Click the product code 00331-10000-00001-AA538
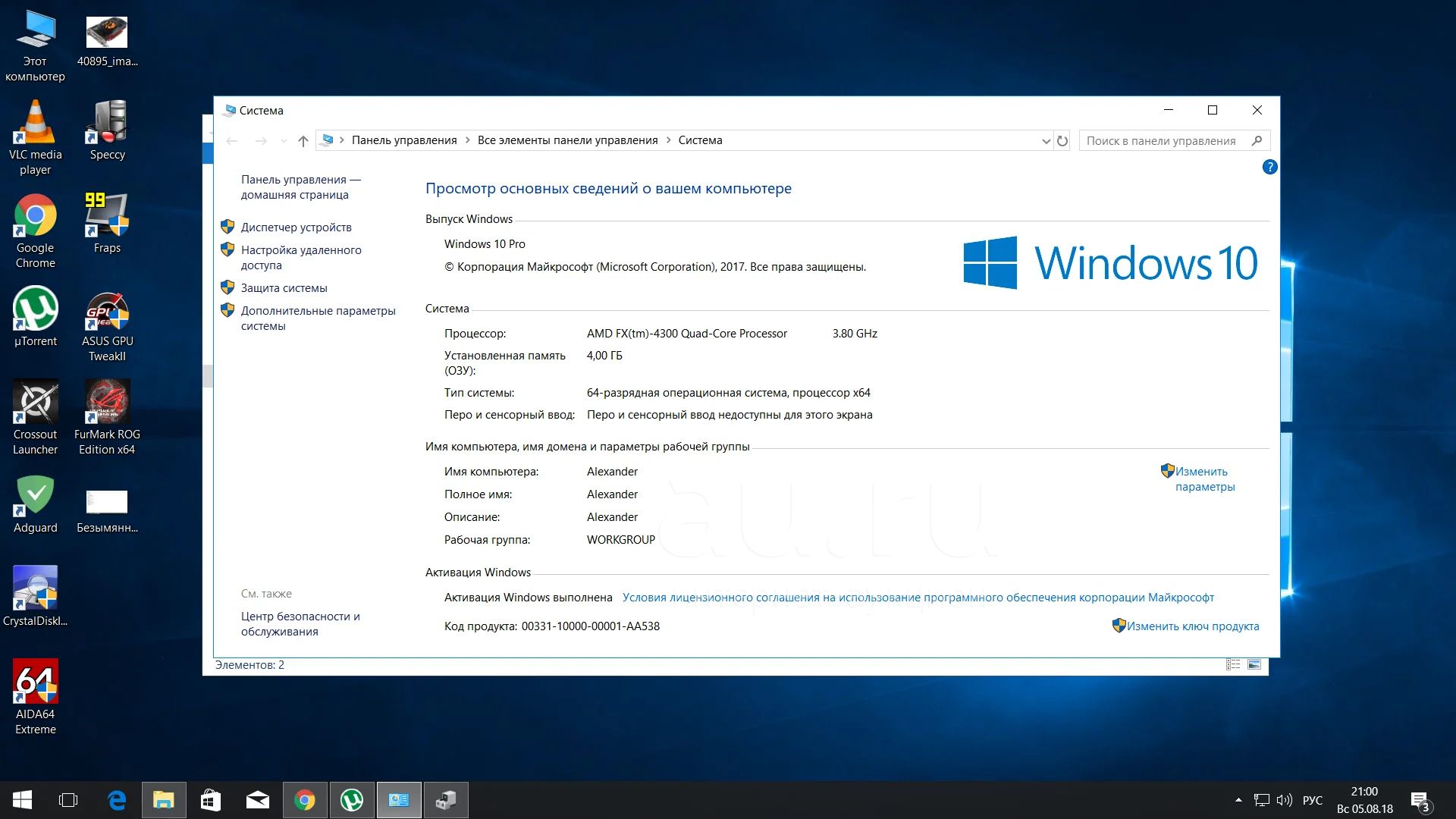Screen dimensions: 1456x819 pyautogui.click(x=590, y=626)
